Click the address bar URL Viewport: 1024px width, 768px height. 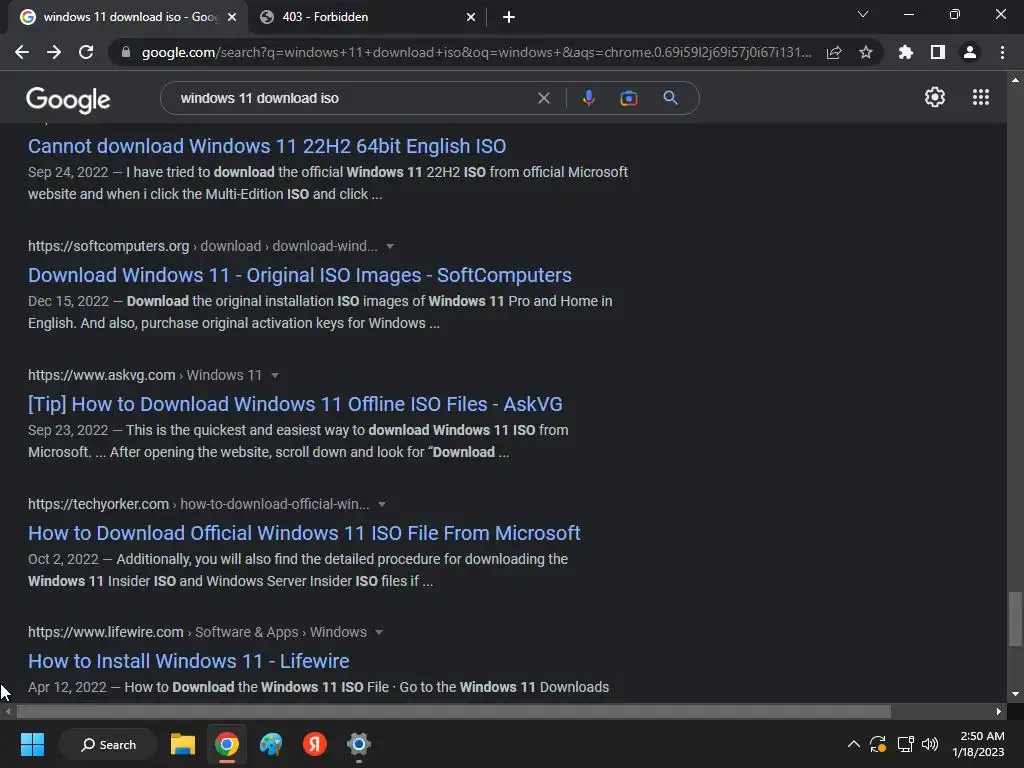click(476, 52)
